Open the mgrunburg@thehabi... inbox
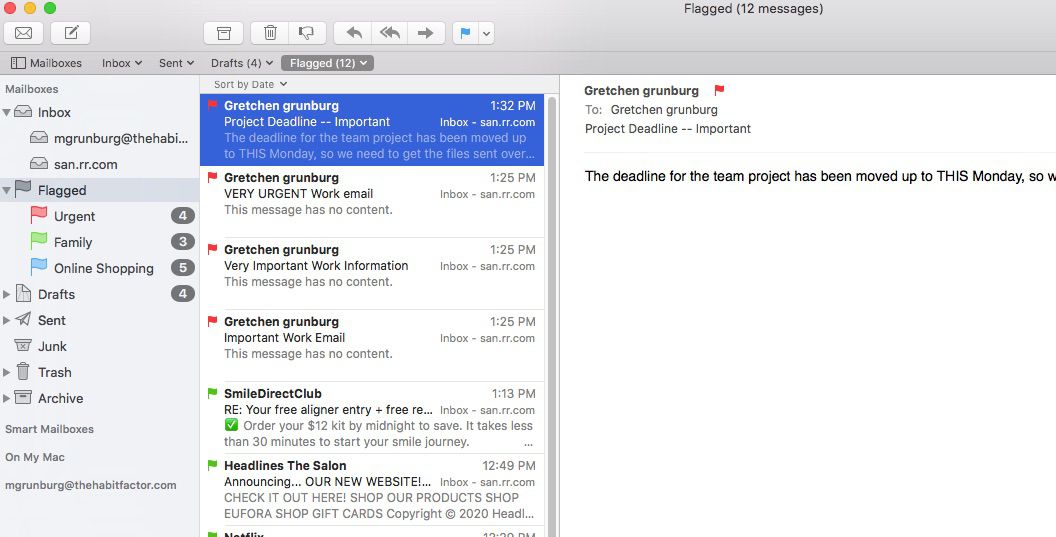Screen dimensions: 1056x537 click(109, 138)
